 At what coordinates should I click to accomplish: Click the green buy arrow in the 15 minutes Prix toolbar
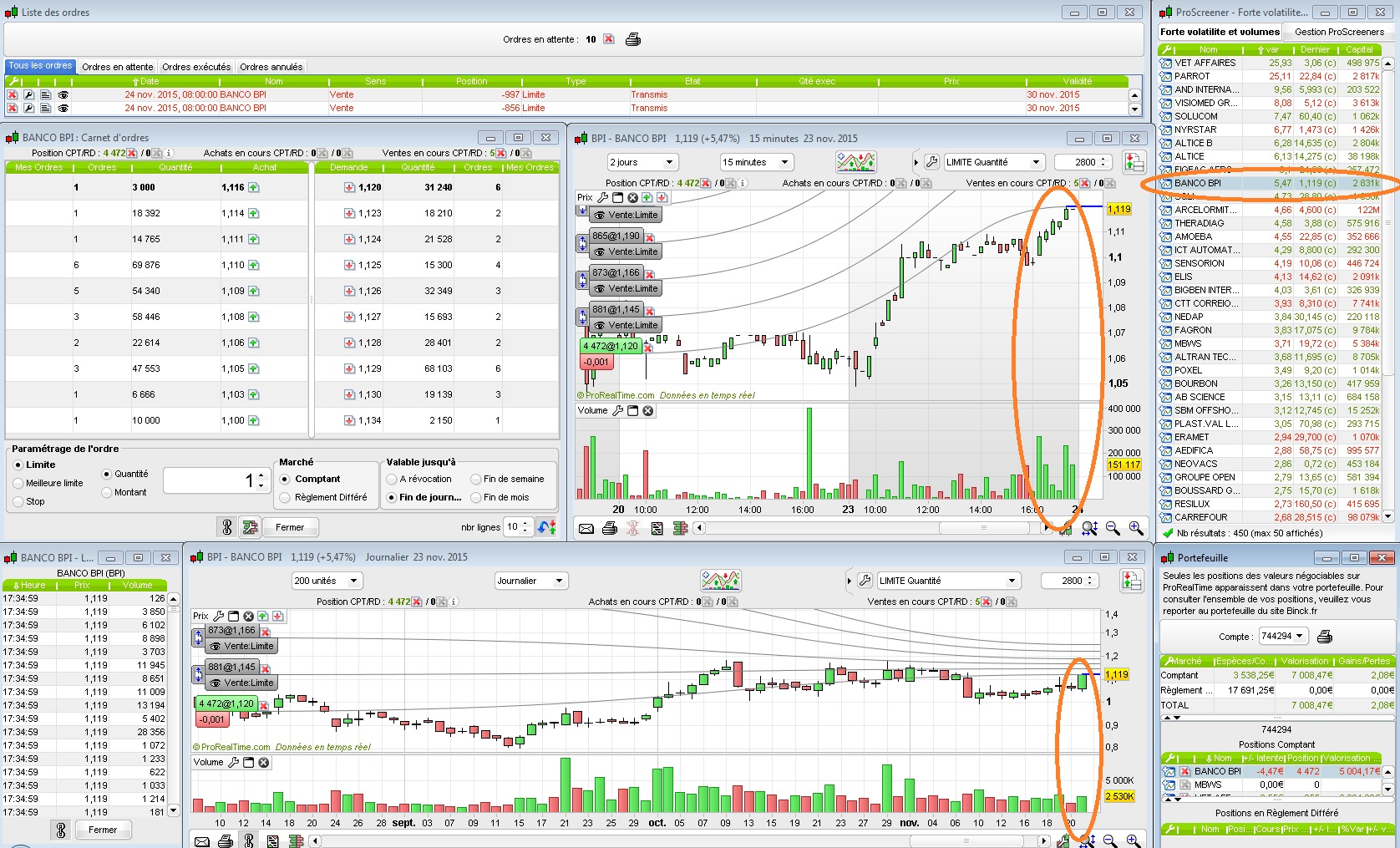tap(647, 198)
